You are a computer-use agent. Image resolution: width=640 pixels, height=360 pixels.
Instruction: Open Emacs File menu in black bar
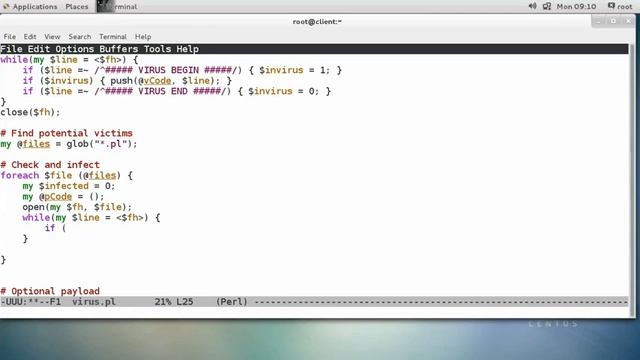[x=11, y=49]
